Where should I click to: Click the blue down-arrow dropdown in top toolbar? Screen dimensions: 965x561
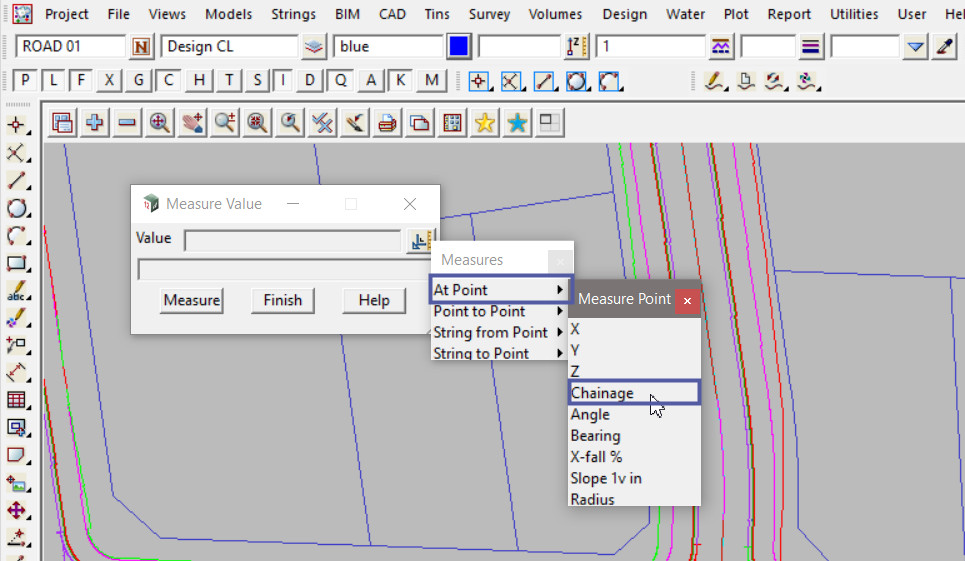tap(915, 47)
